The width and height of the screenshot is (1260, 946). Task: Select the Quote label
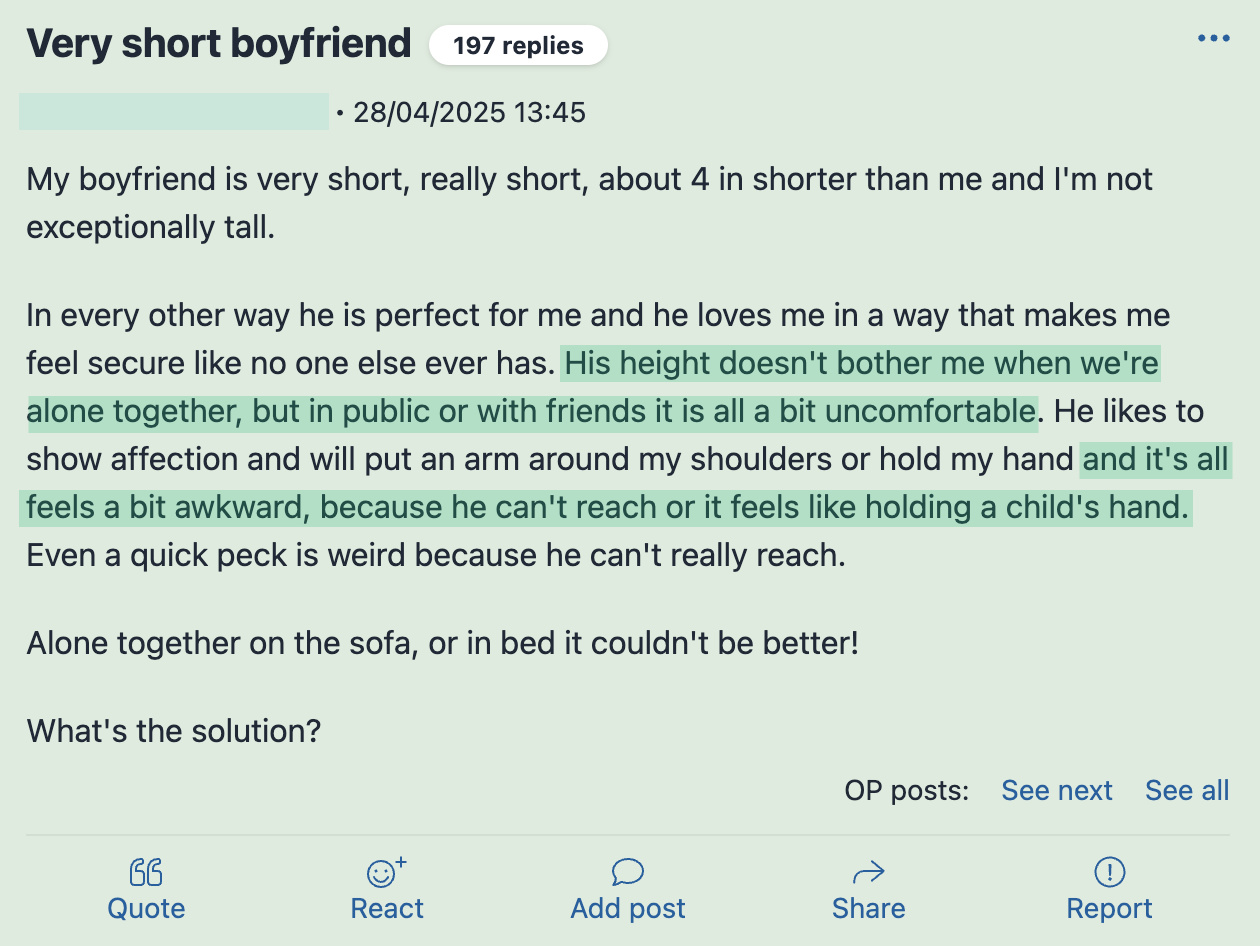click(146, 908)
